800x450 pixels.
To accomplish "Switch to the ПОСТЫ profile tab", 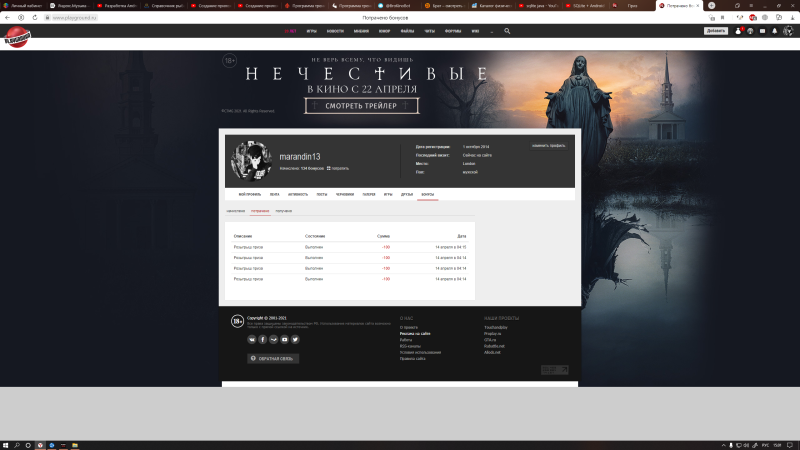I will [322, 194].
